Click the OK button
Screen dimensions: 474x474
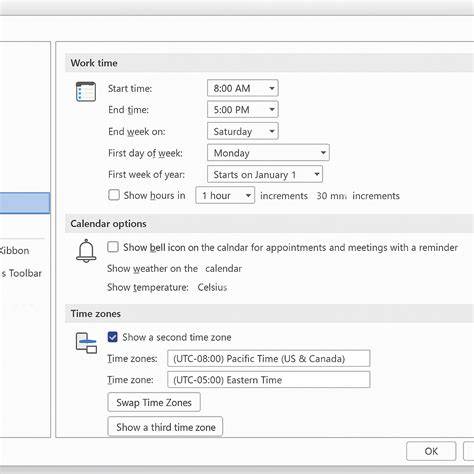[431, 451]
